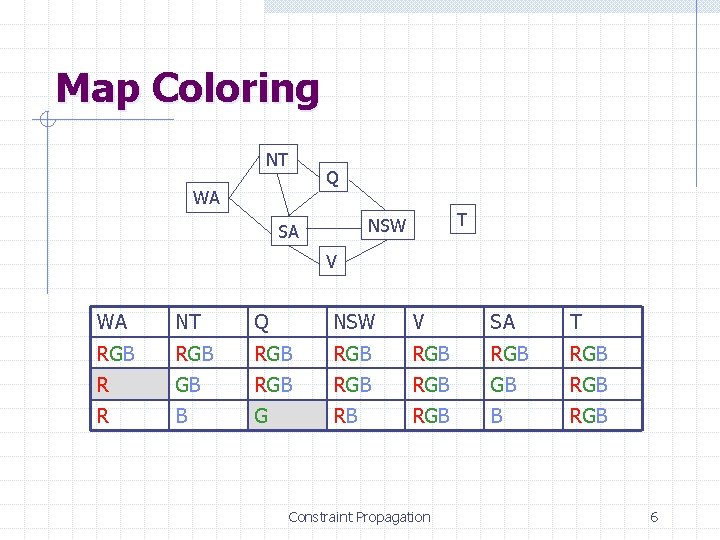The height and width of the screenshot is (540, 720).
Task: Select the V node in the graph
Action: click(332, 261)
